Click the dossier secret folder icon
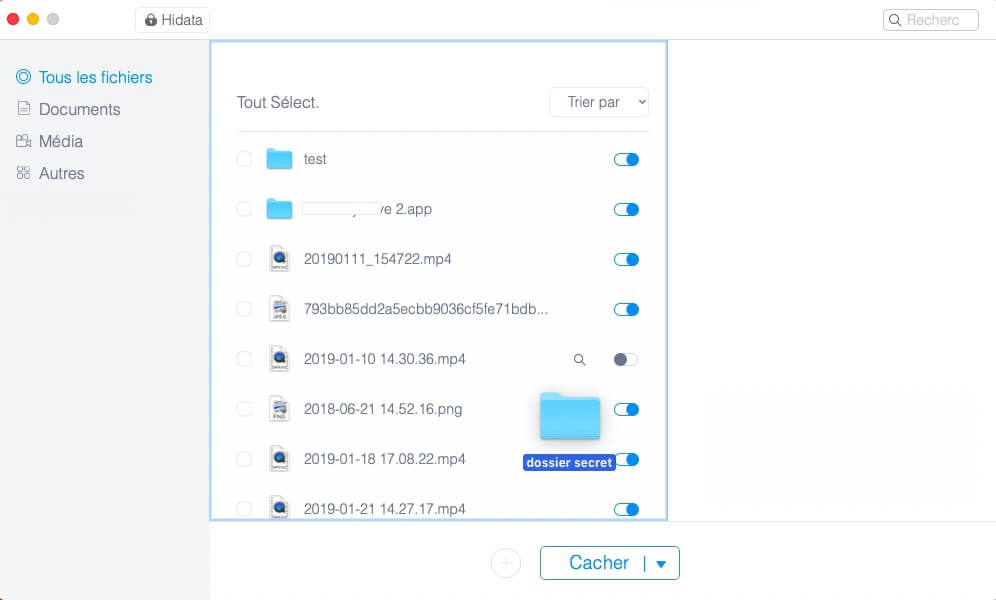The width and height of the screenshot is (996, 600). [569, 416]
